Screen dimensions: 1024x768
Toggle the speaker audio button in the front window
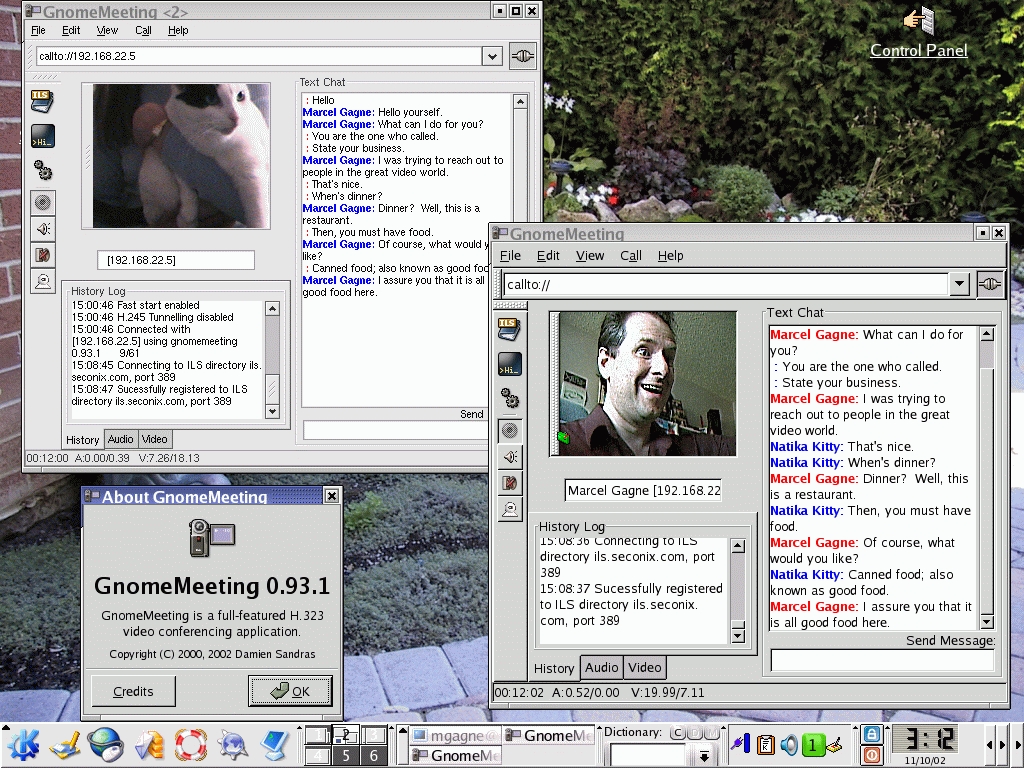tap(510, 457)
